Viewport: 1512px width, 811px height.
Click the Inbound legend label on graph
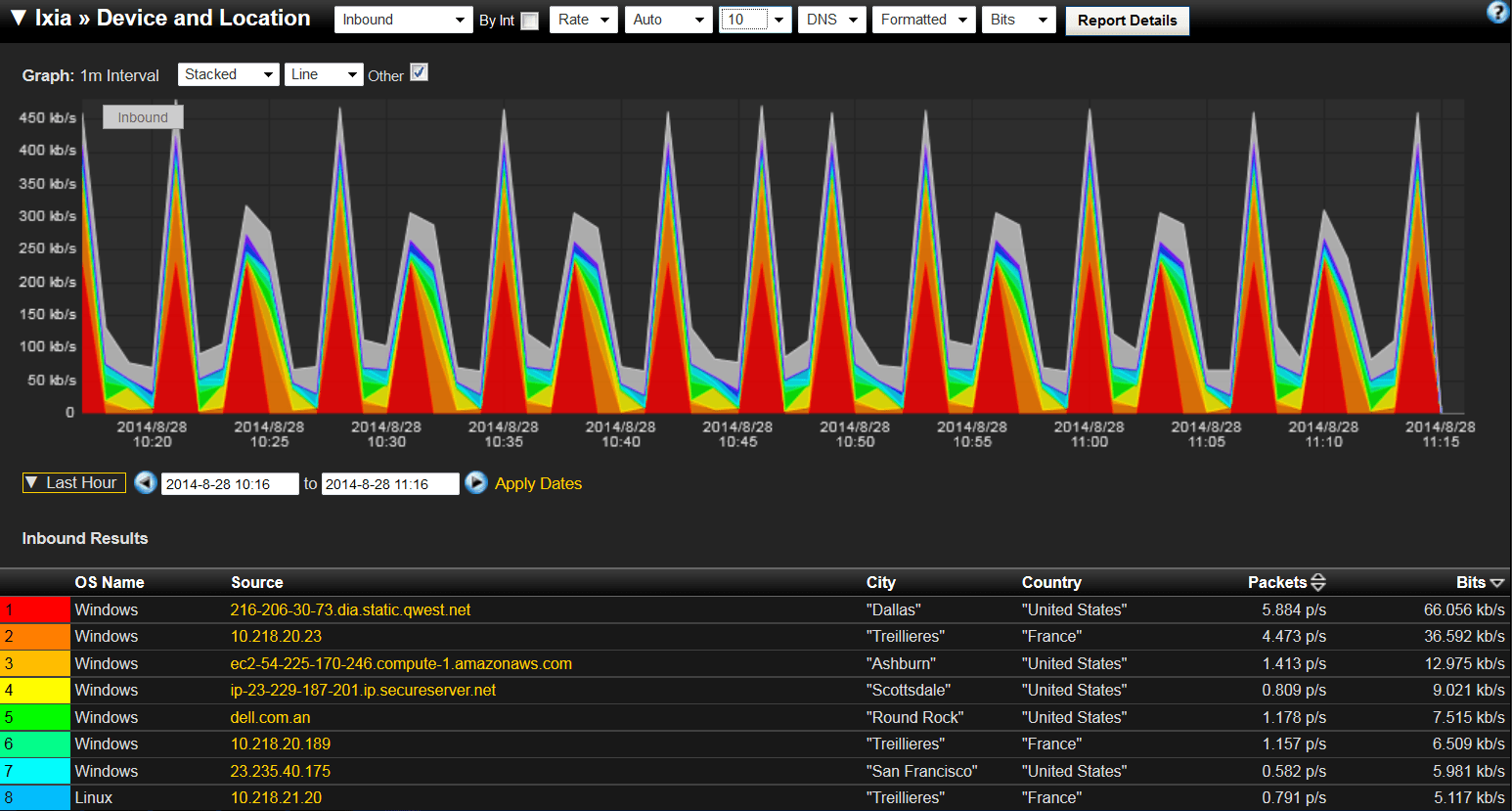click(x=143, y=117)
